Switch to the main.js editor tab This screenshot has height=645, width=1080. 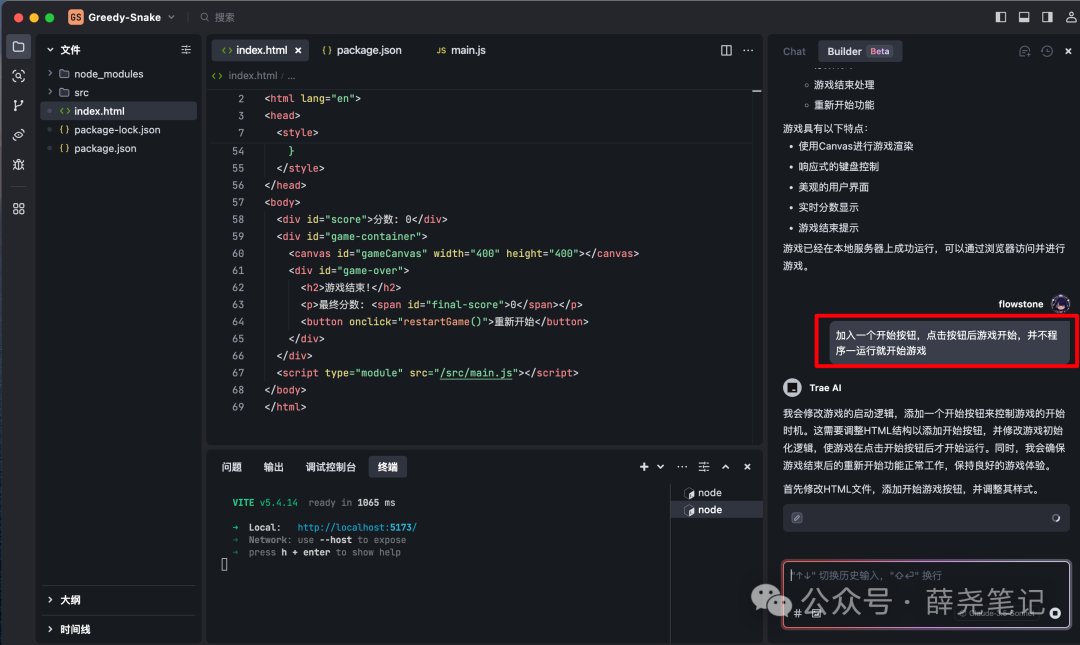click(x=461, y=50)
